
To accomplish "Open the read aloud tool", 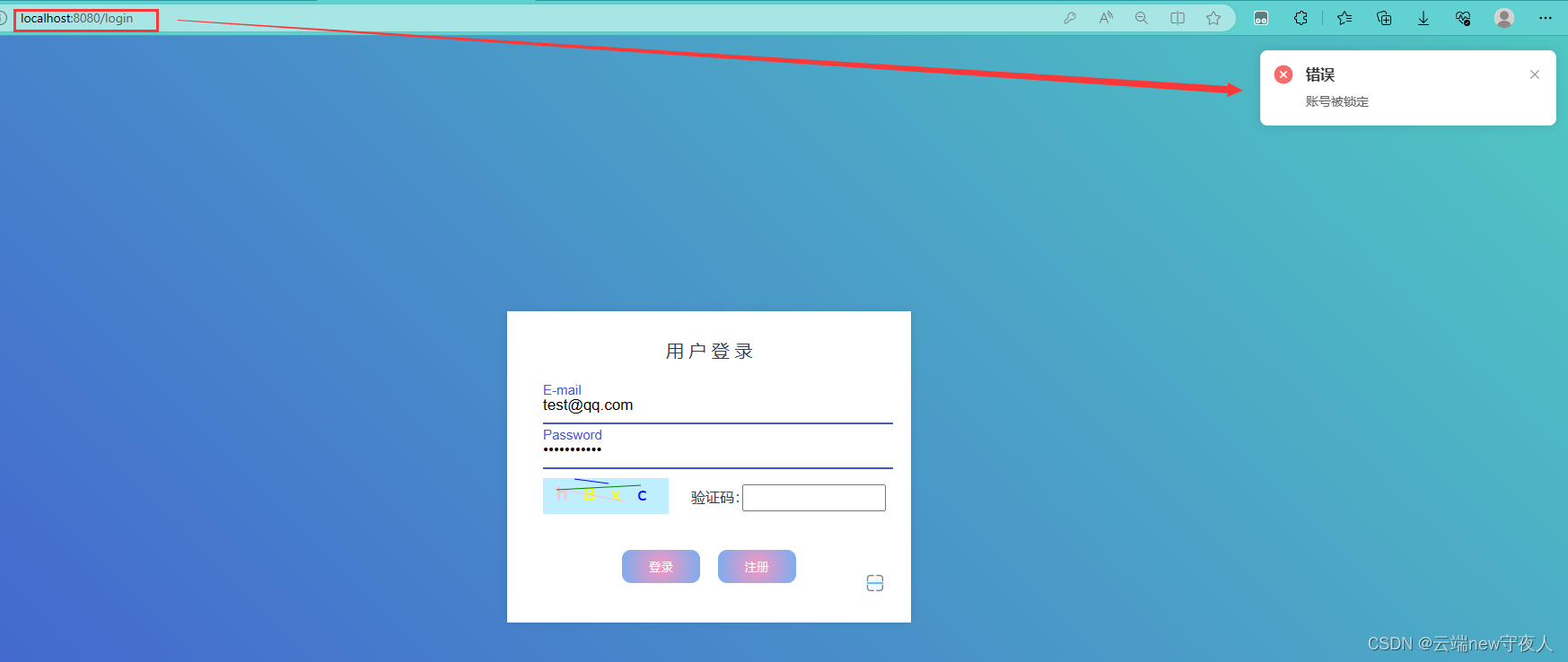I will [1106, 18].
